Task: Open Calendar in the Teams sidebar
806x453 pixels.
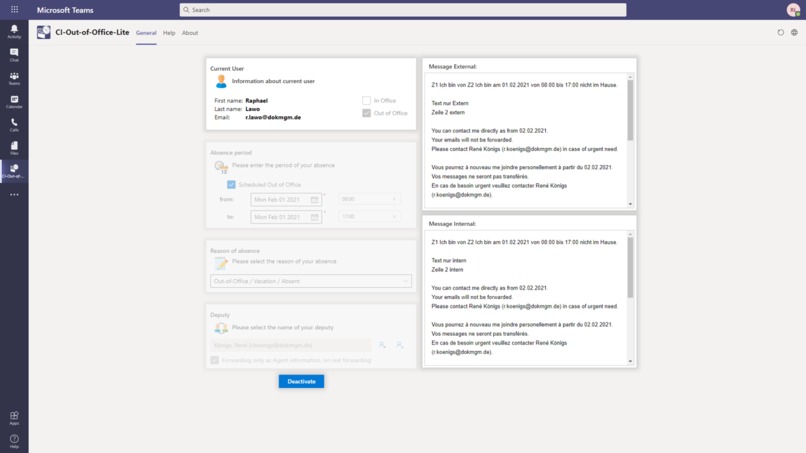Action: [x=14, y=101]
